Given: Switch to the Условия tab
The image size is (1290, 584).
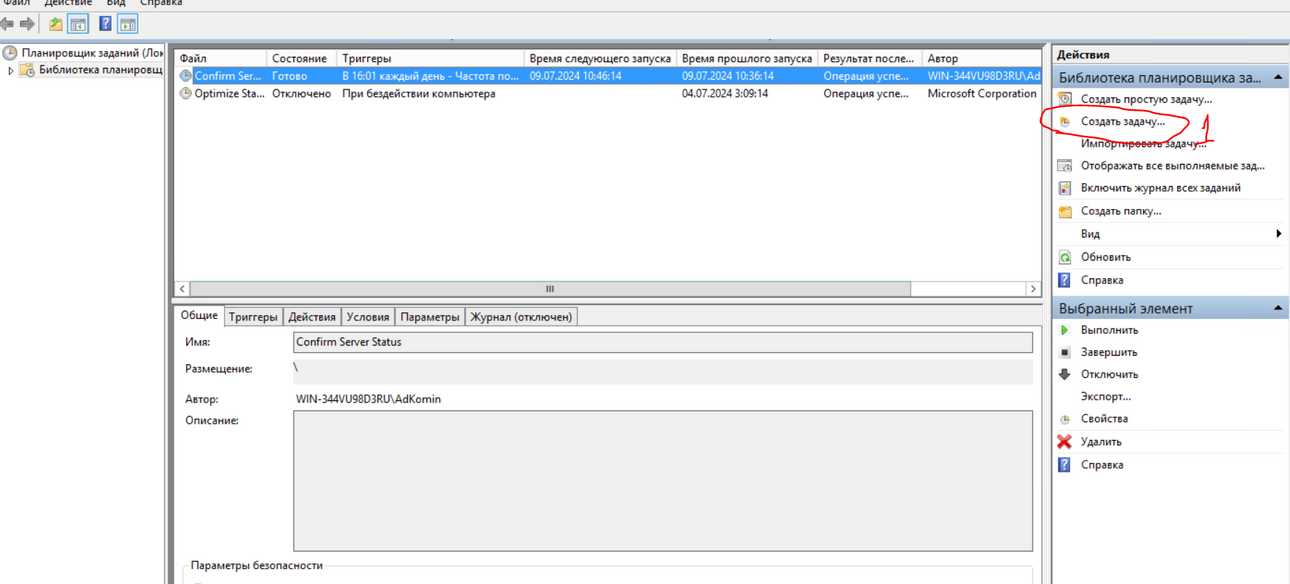Looking at the screenshot, I should coord(368,317).
